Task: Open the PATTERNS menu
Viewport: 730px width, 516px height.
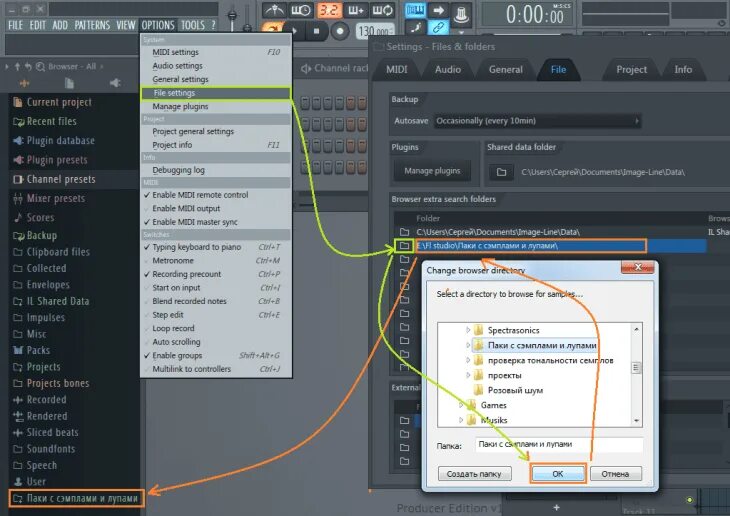Action: 92,25
